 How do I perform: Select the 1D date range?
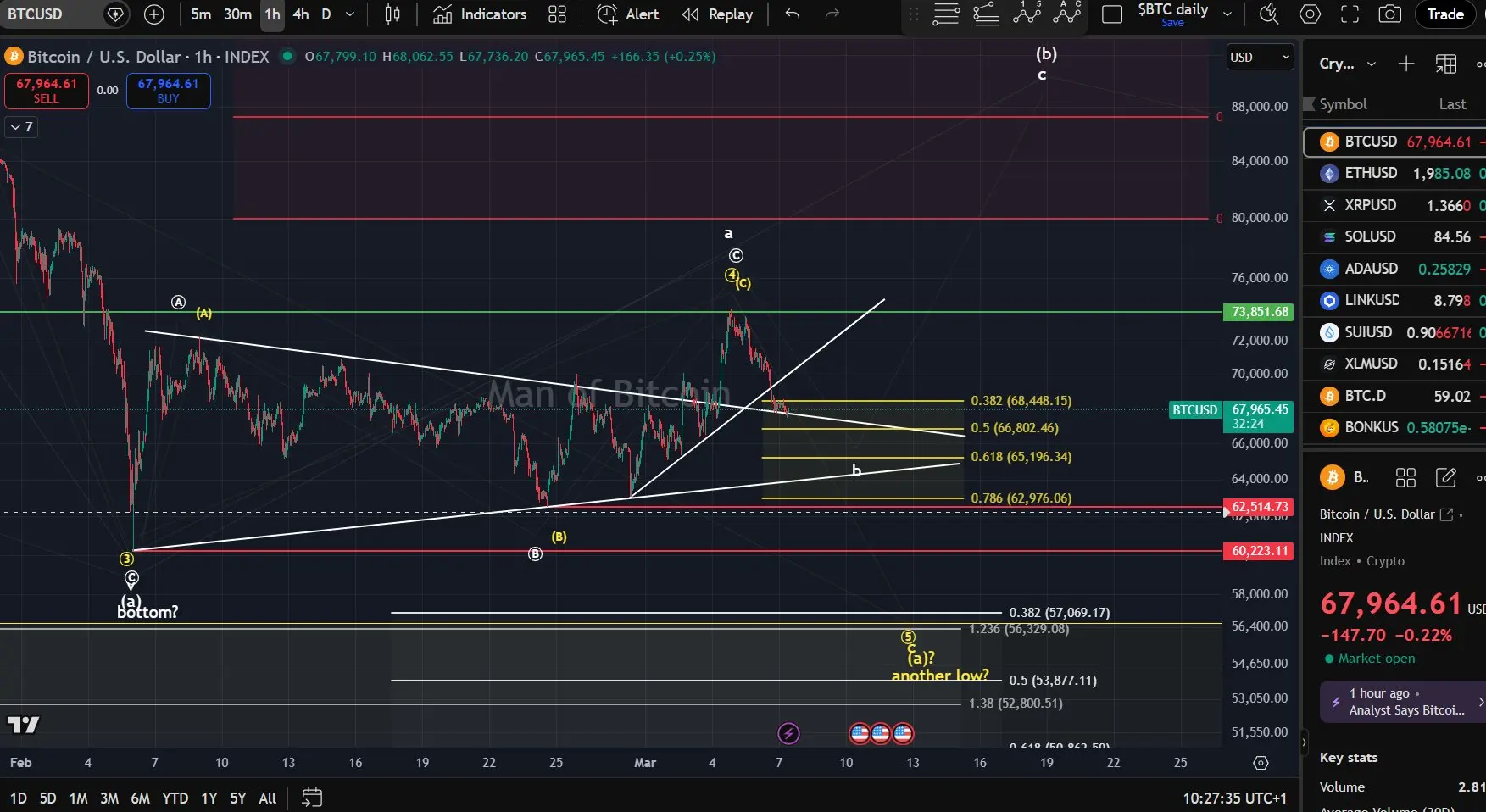(x=19, y=798)
